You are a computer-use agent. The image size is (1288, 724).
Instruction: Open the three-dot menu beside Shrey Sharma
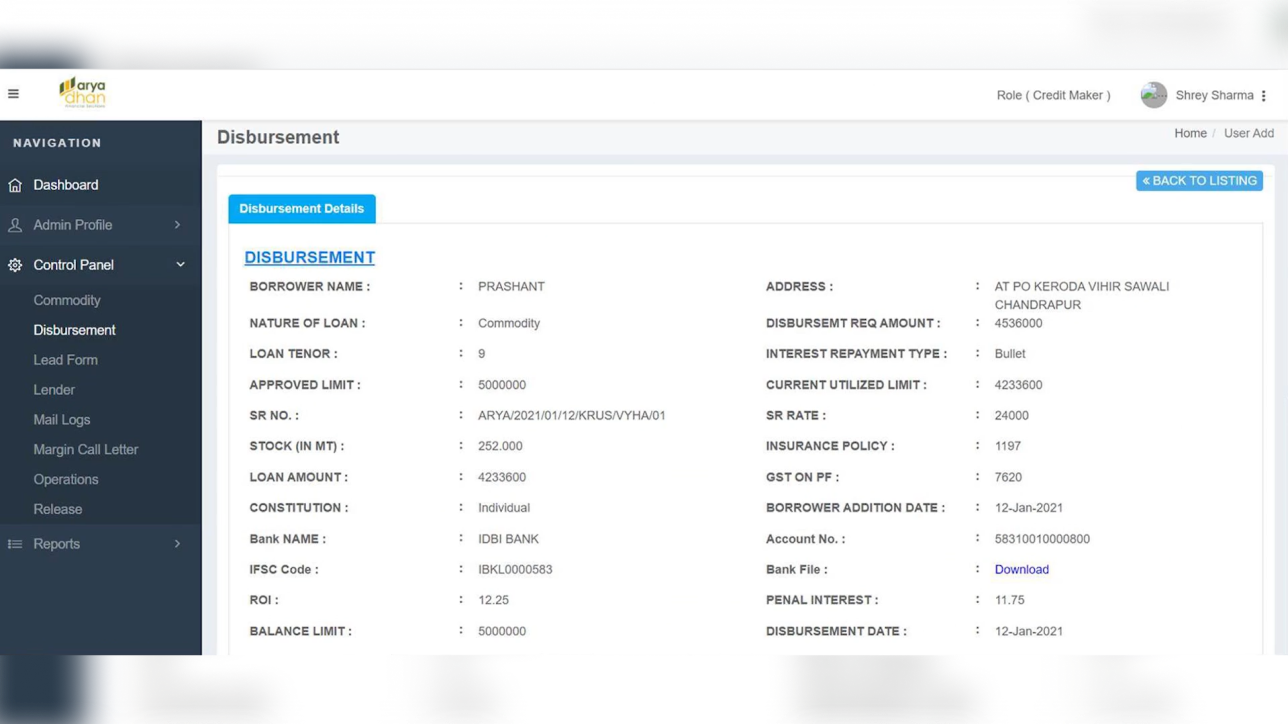1264,96
